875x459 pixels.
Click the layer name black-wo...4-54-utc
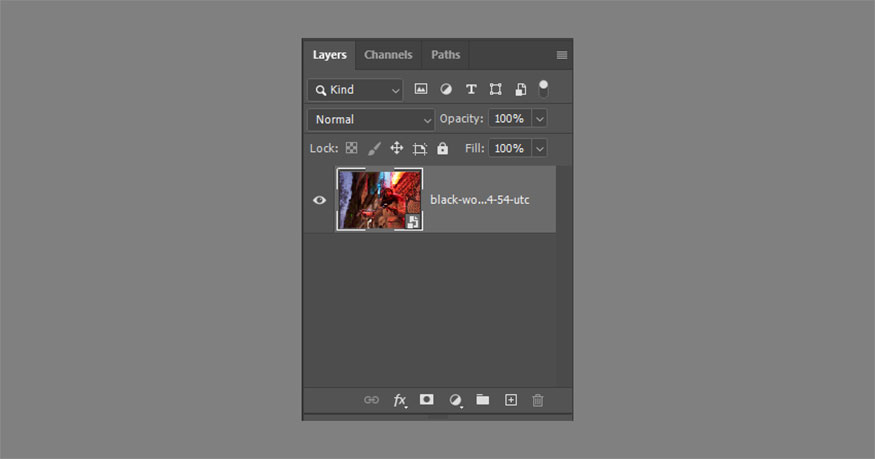click(x=479, y=200)
